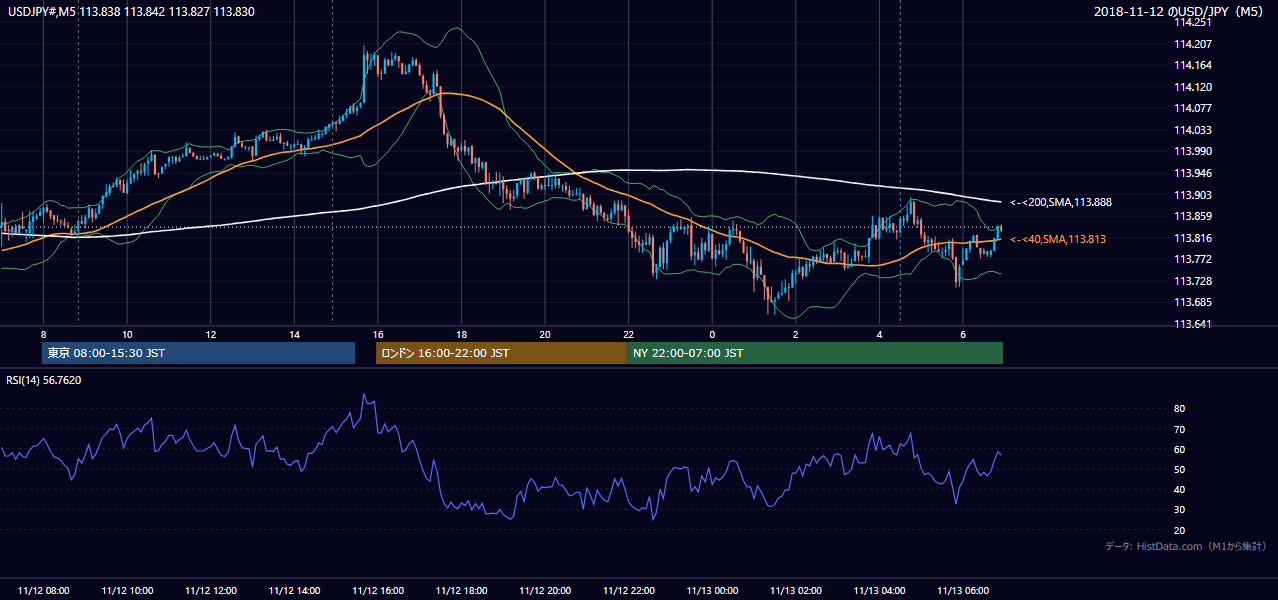1278x600 pixels.
Task: Click the 200 SMA 113.888 label
Action: pyautogui.click(x=1060, y=202)
